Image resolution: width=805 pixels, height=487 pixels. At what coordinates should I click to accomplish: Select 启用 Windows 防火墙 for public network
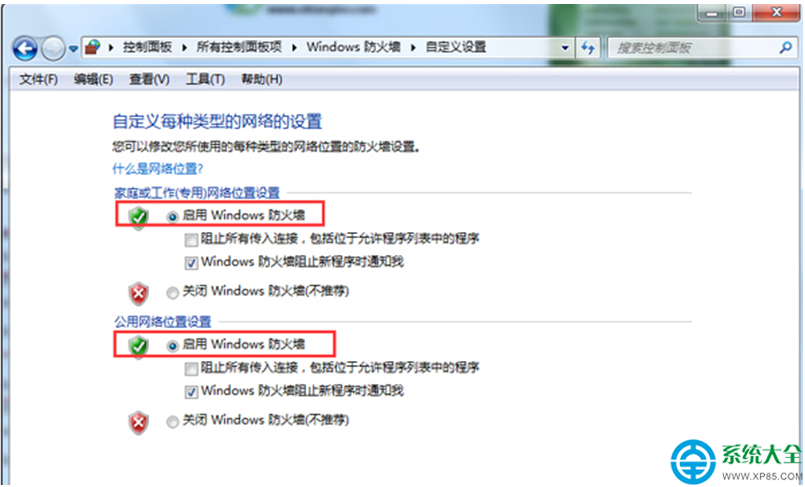[x=172, y=346]
